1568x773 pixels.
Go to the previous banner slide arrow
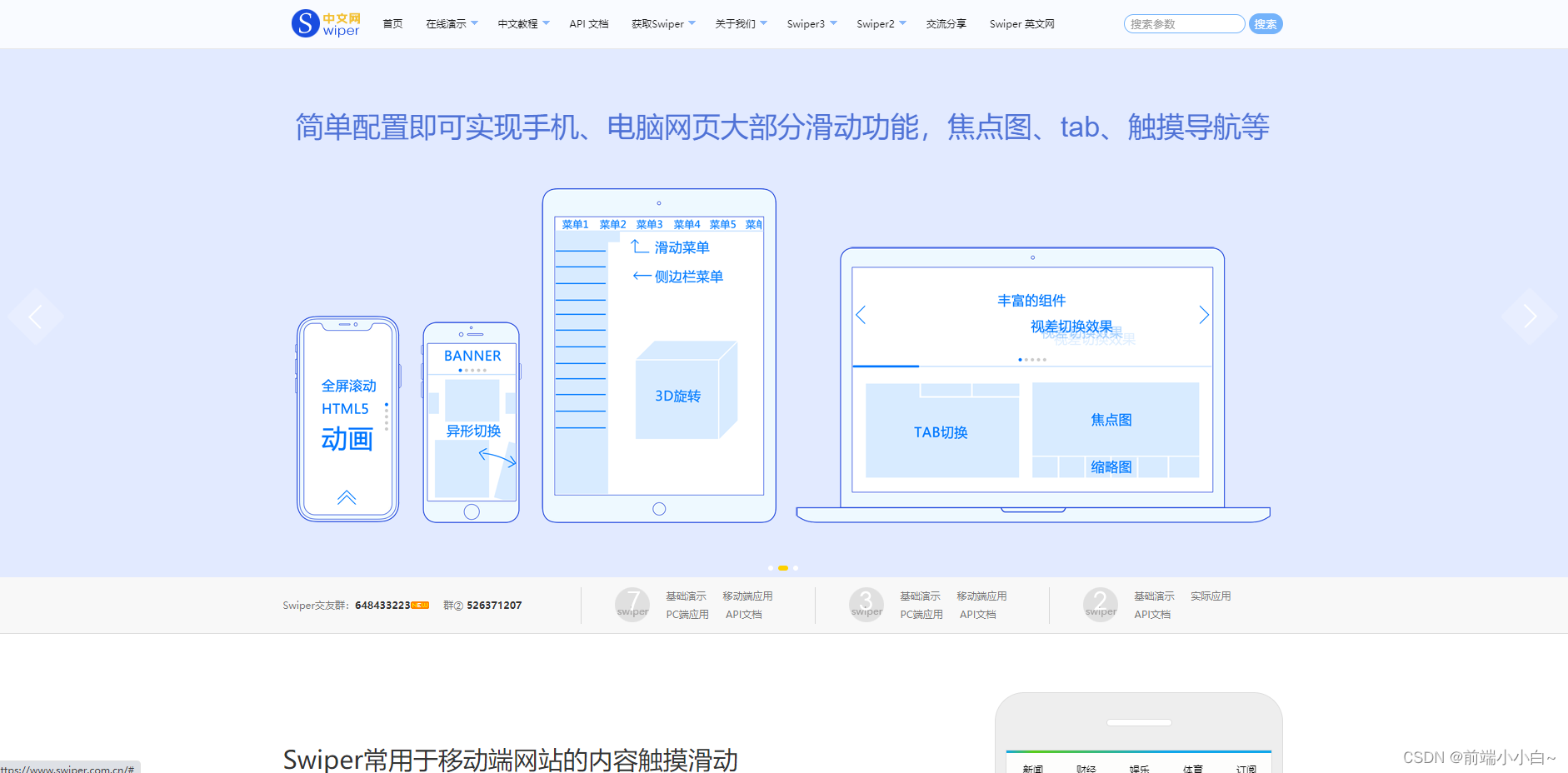[35, 317]
